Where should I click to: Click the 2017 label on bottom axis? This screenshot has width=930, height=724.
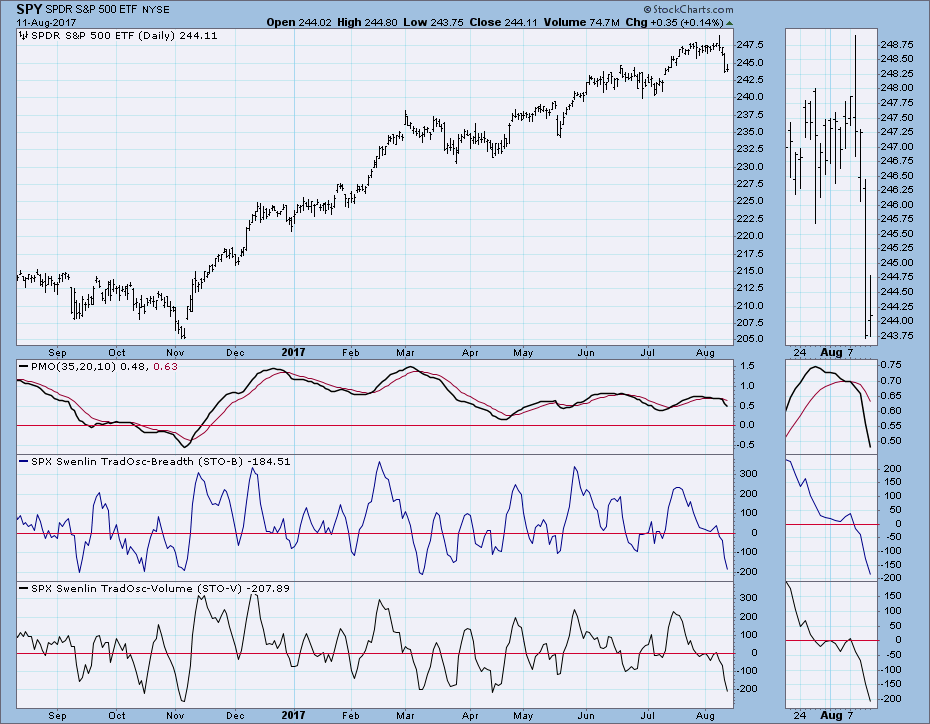click(x=293, y=715)
